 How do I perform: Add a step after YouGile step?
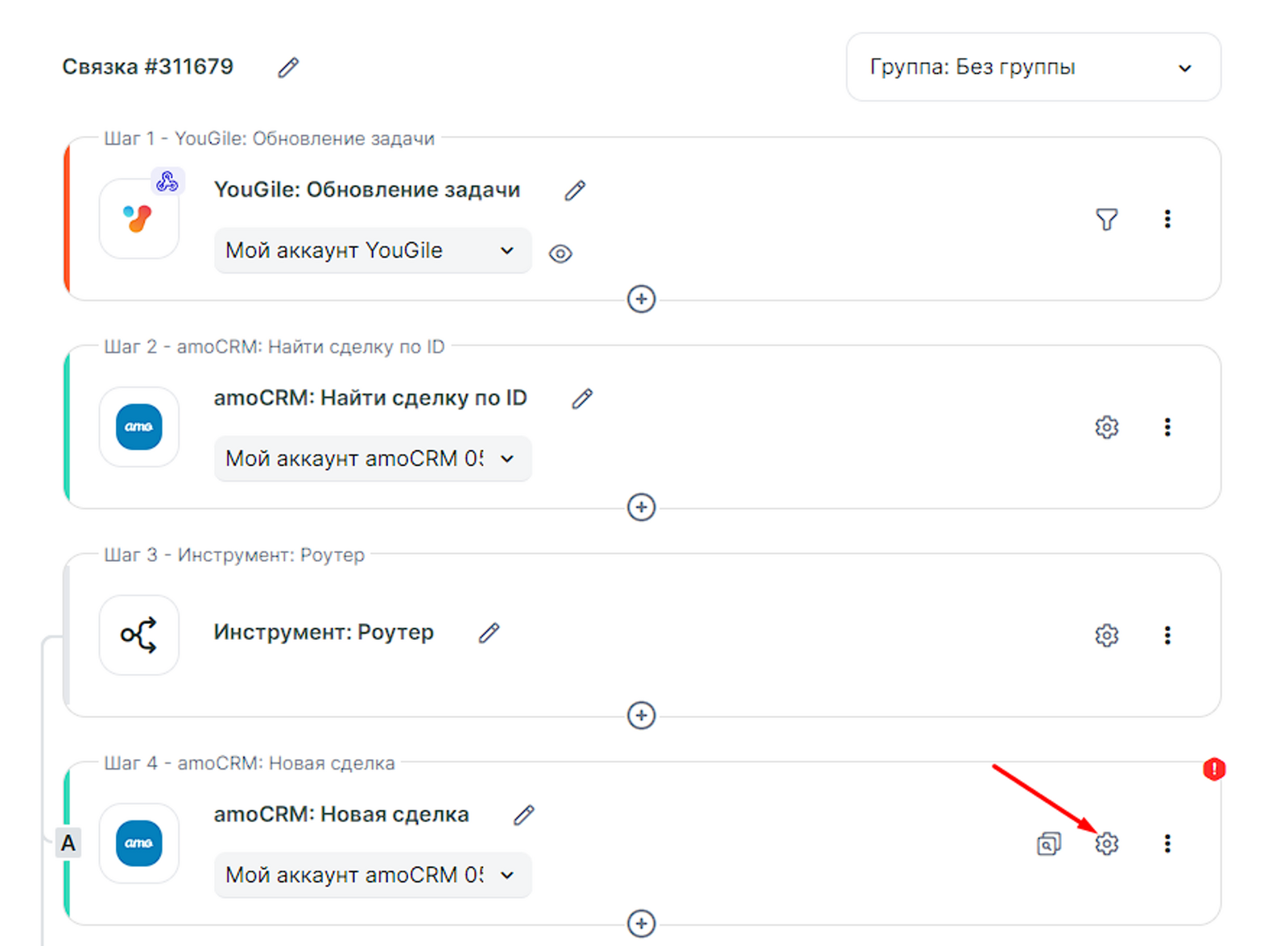coord(641,299)
